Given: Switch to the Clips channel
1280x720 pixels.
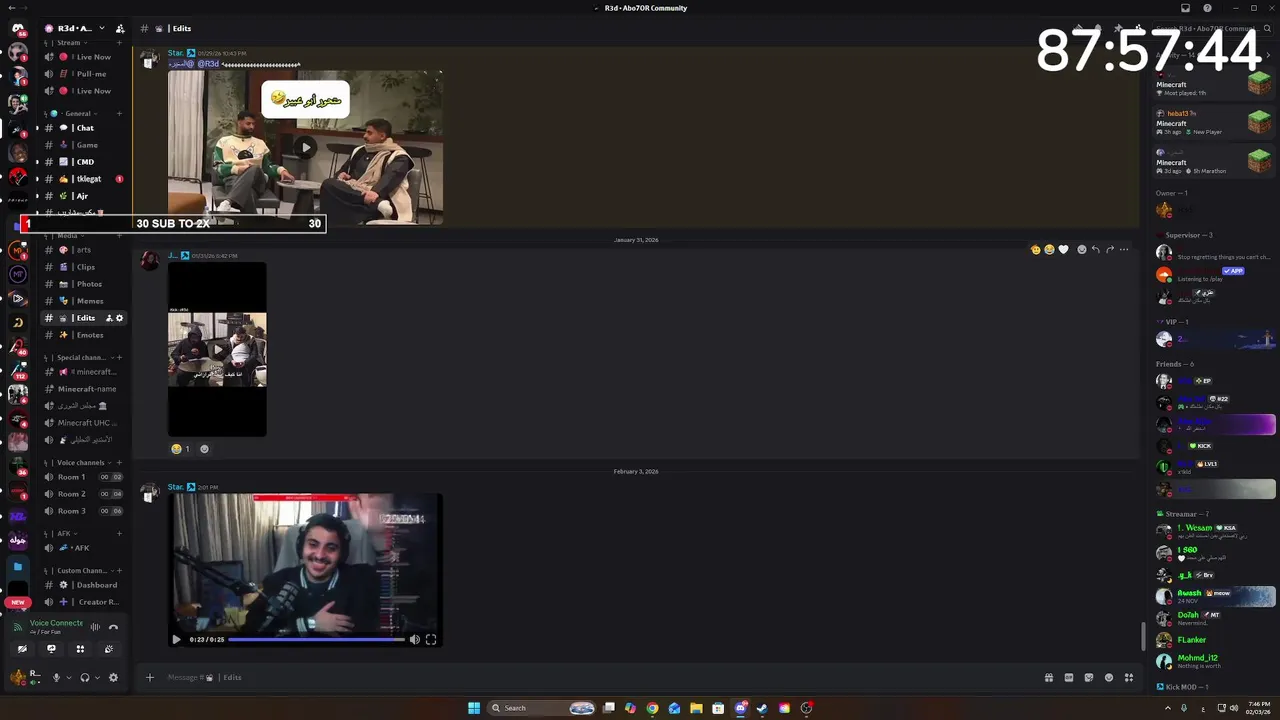Looking at the screenshot, I should [x=84, y=267].
